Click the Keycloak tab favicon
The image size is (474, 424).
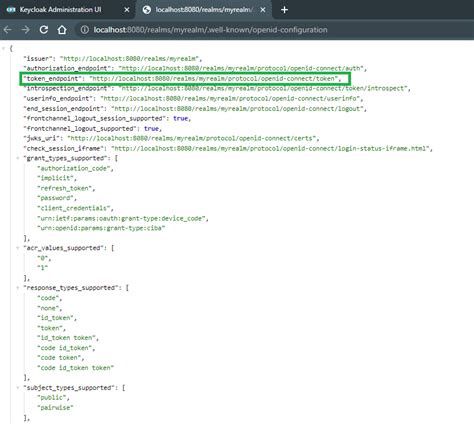click(11, 10)
